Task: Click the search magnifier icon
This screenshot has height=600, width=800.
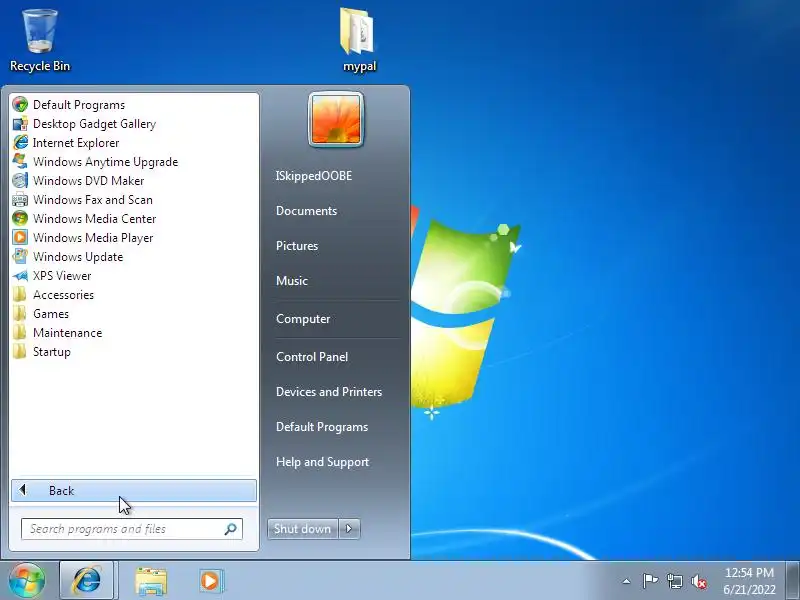Action: coord(231,529)
